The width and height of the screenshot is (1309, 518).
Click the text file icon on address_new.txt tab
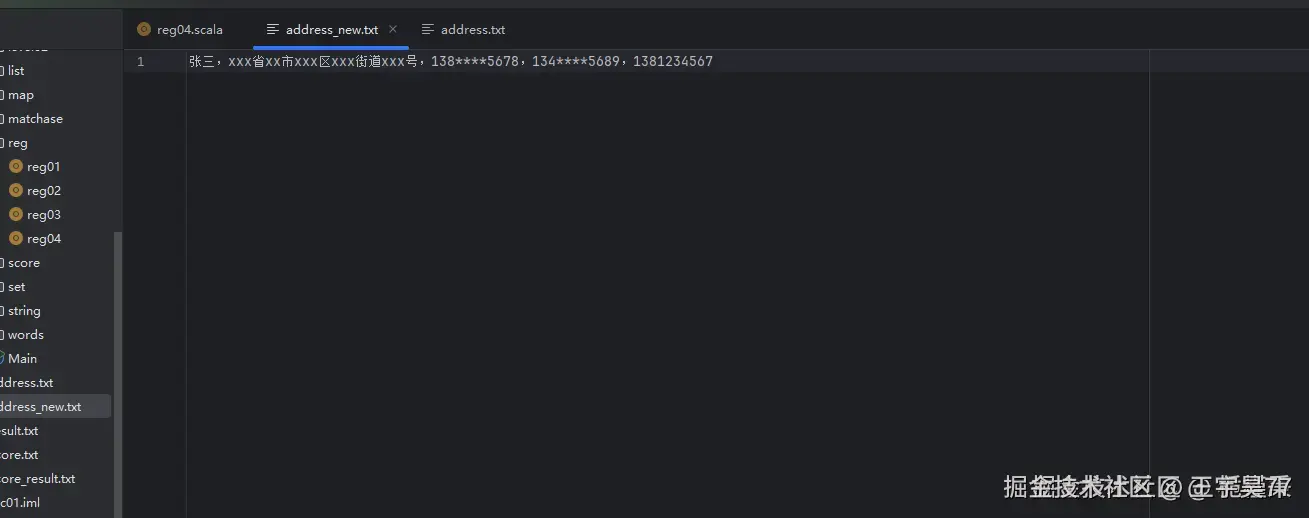point(273,30)
